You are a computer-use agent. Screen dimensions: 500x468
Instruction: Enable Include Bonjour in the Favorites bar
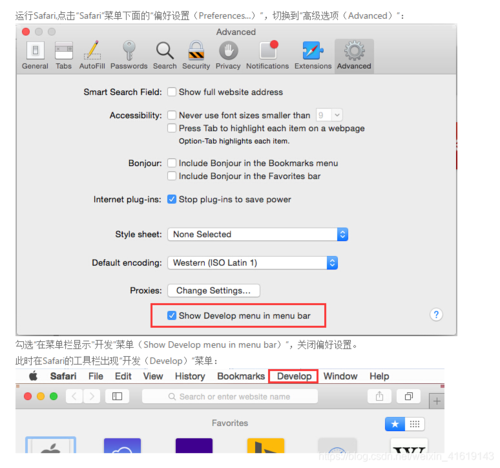(172, 176)
